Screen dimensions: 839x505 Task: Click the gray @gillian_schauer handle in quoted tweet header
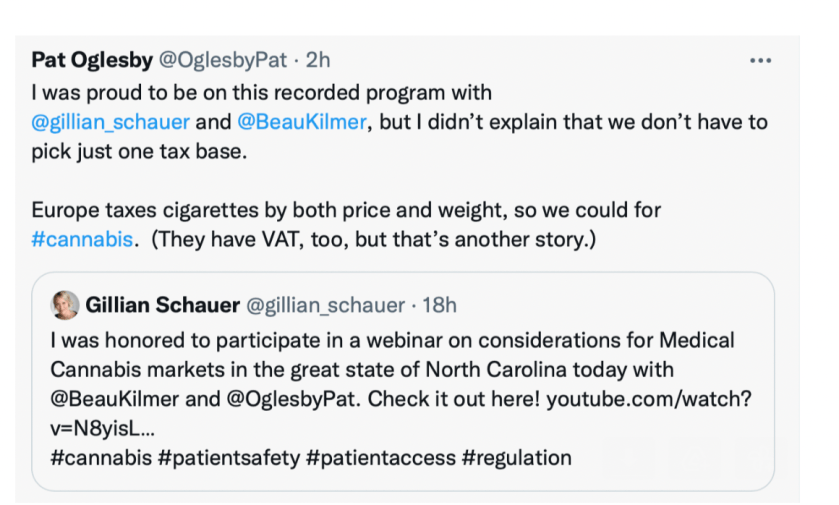[x=326, y=305]
